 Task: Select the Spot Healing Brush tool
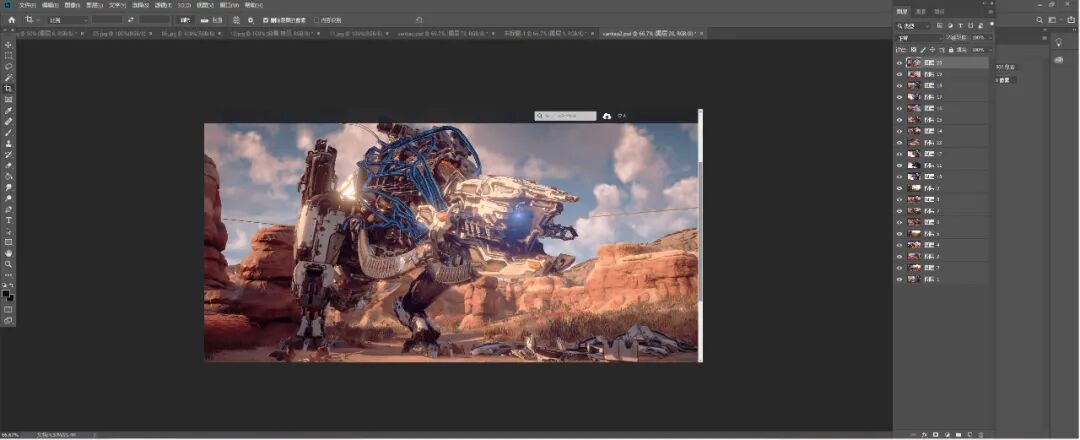tap(9, 121)
